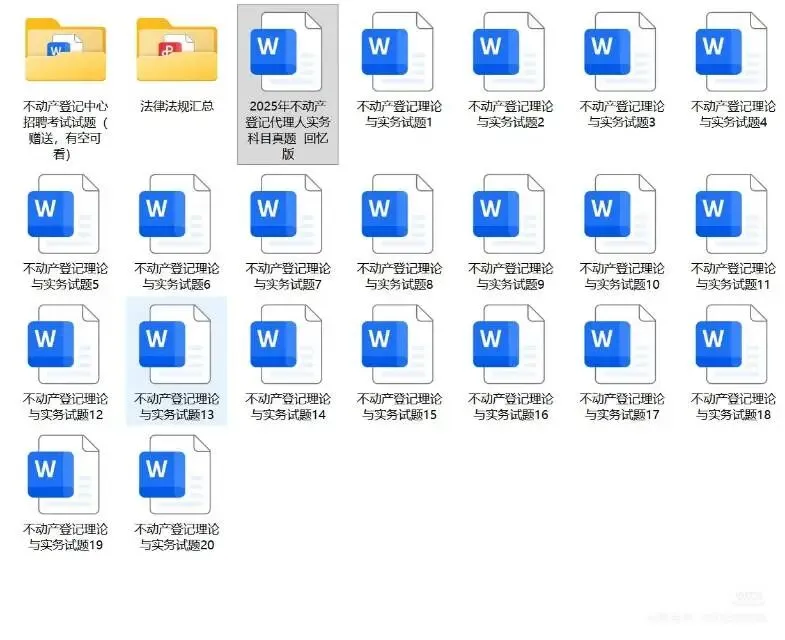Click Word icon of 不动产登记理论与实务试题16

point(508,344)
